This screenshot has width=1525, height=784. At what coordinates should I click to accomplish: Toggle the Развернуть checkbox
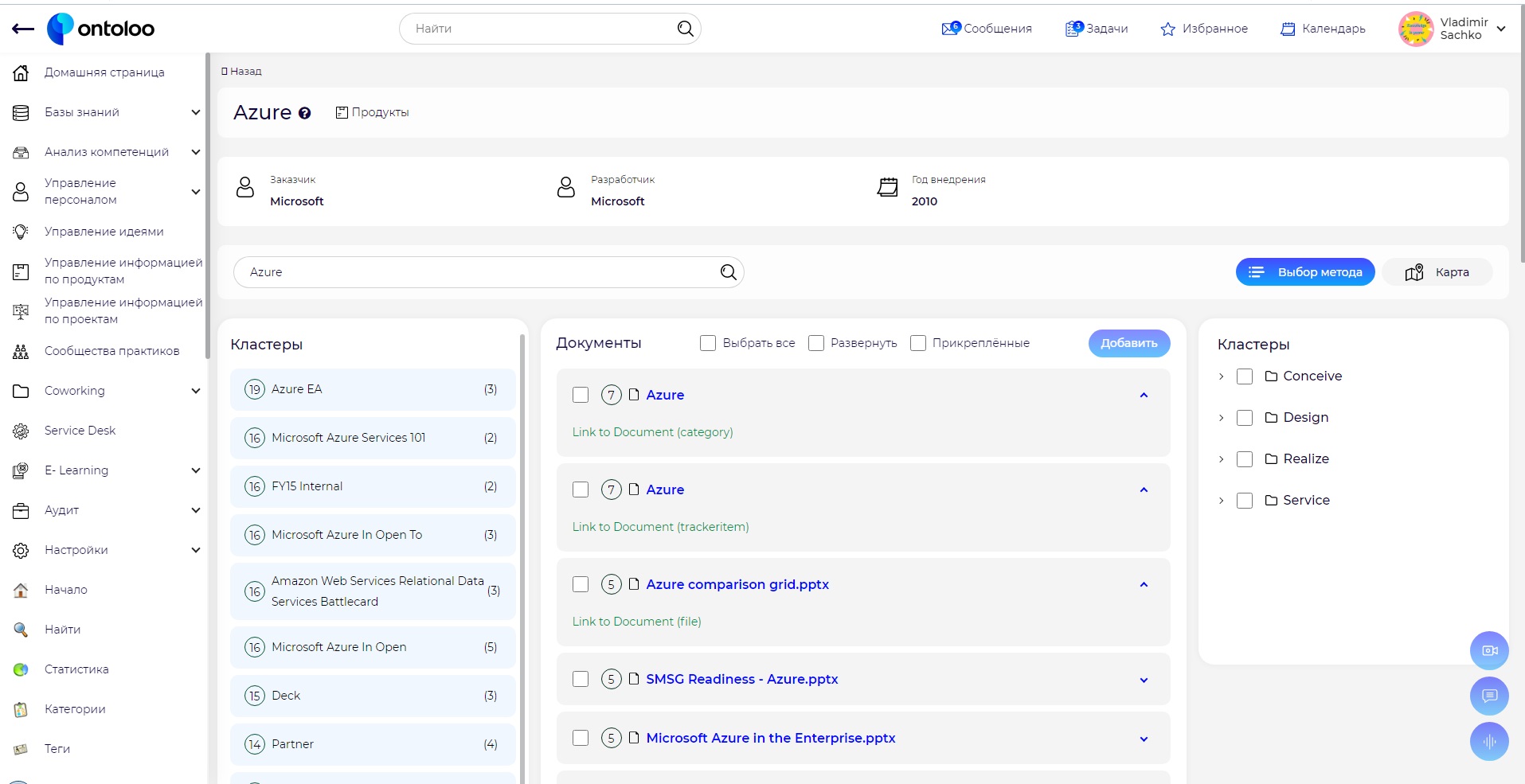pyautogui.click(x=816, y=343)
